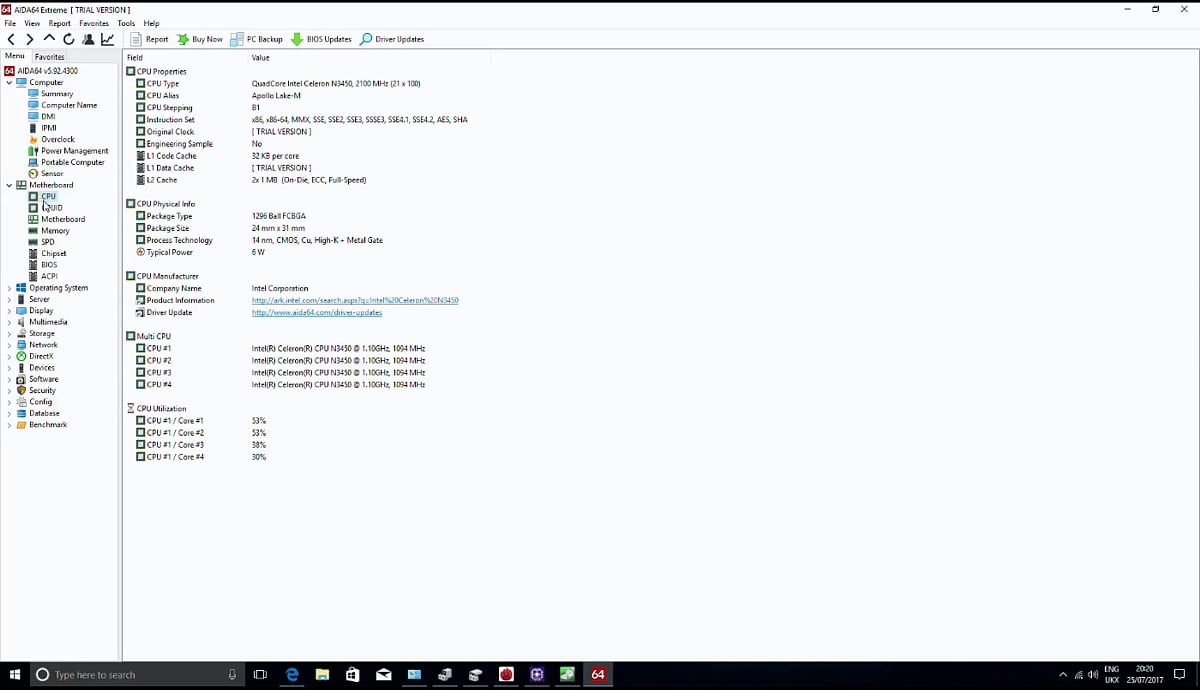1200x690 pixels.
Task: Click the AIDA64 icon on the taskbar
Action: pos(597,675)
